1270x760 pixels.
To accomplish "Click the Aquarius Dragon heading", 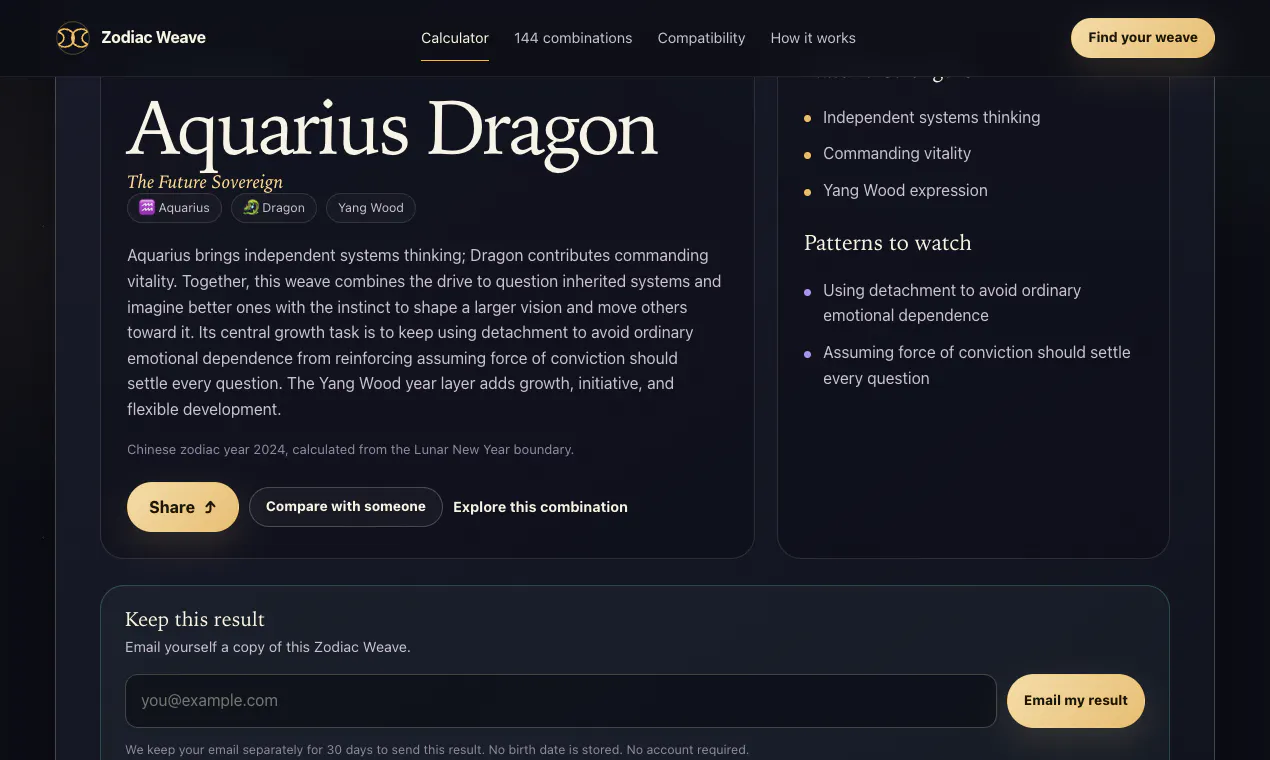I will (392, 130).
